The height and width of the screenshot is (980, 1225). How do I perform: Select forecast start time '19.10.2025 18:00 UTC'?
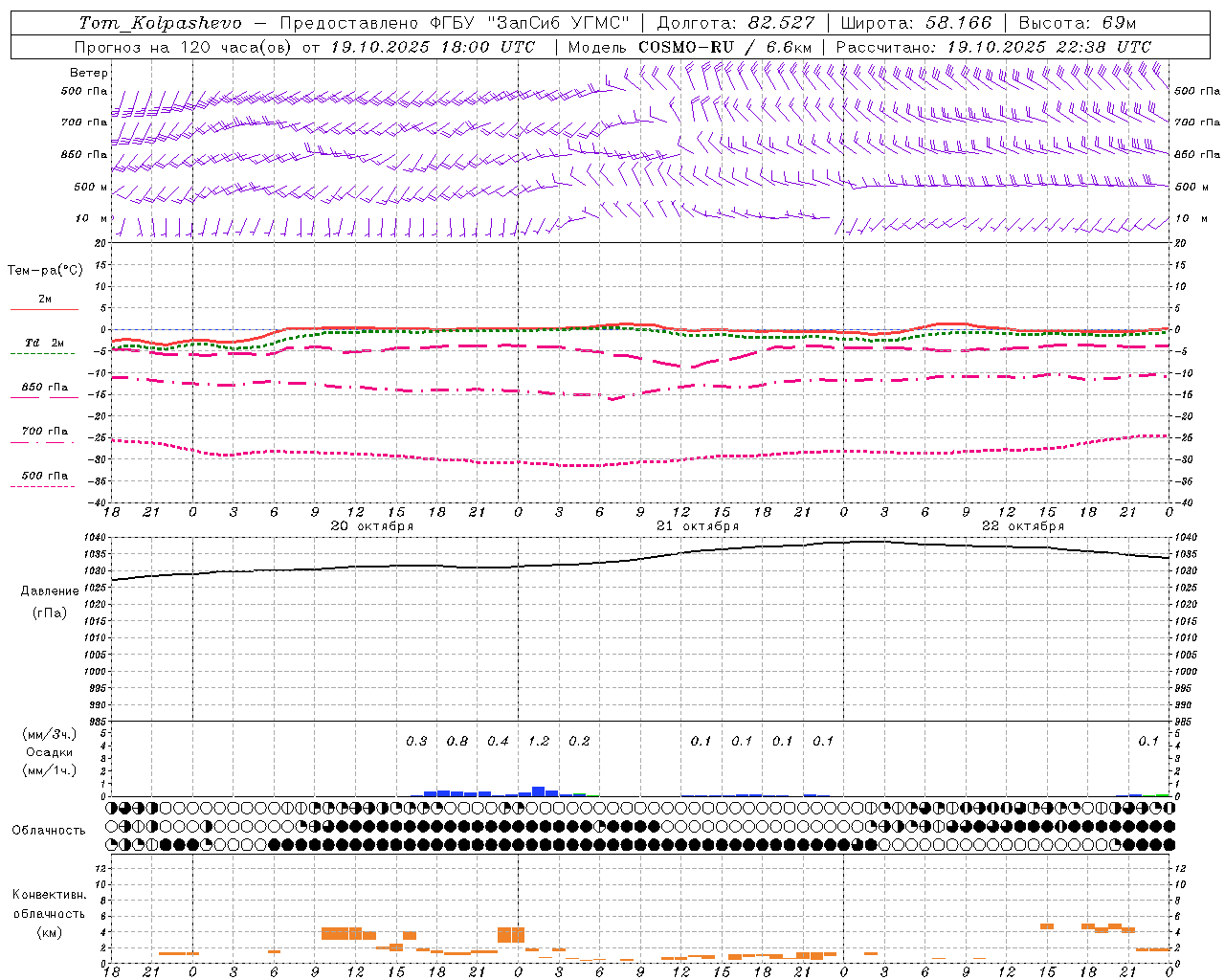pos(433,47)
